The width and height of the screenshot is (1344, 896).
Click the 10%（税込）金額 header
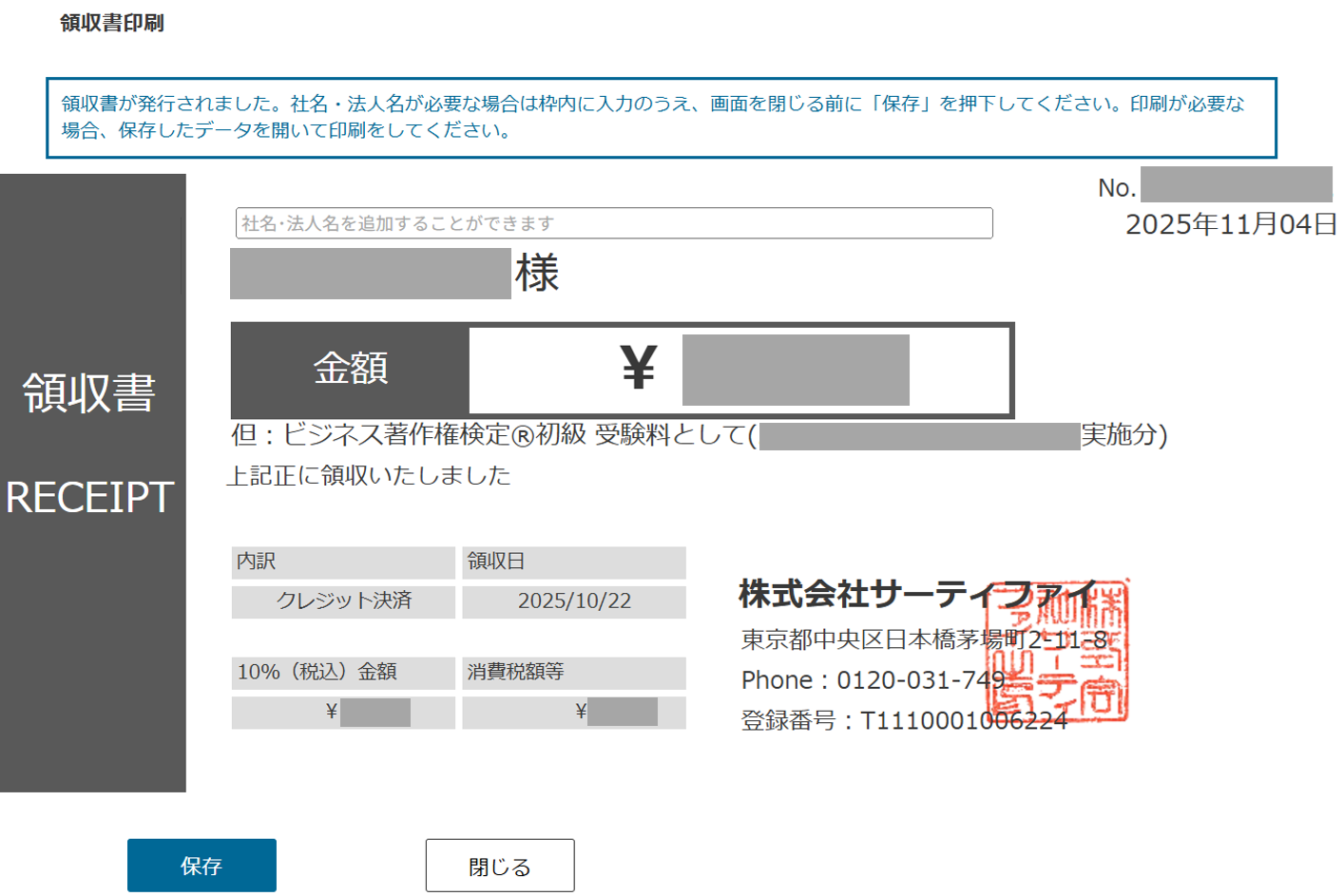pyautogui.click(x=342, y=671)
